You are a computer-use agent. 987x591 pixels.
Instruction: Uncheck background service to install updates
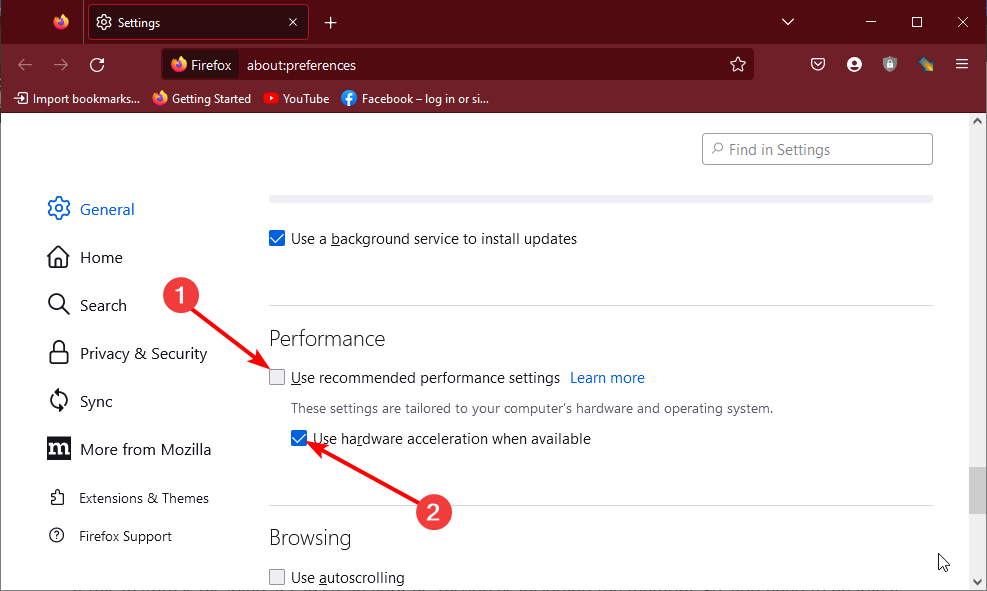pyautogui.click(x=277, y=238)
